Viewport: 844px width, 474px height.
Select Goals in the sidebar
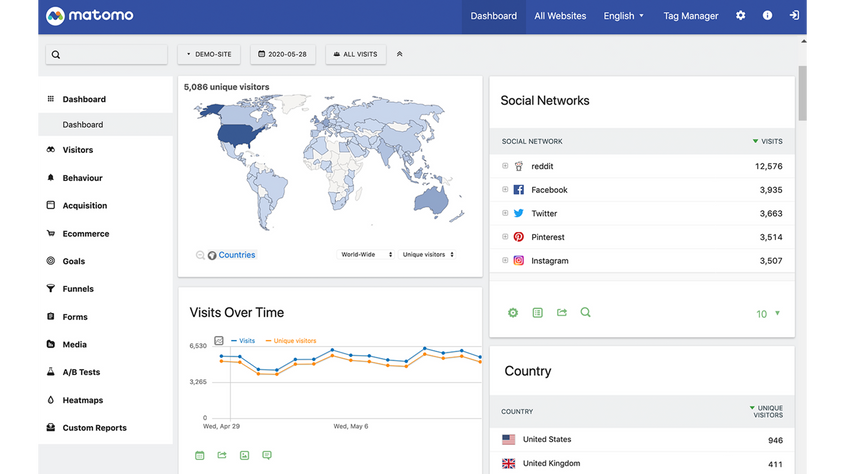[74, 261]
